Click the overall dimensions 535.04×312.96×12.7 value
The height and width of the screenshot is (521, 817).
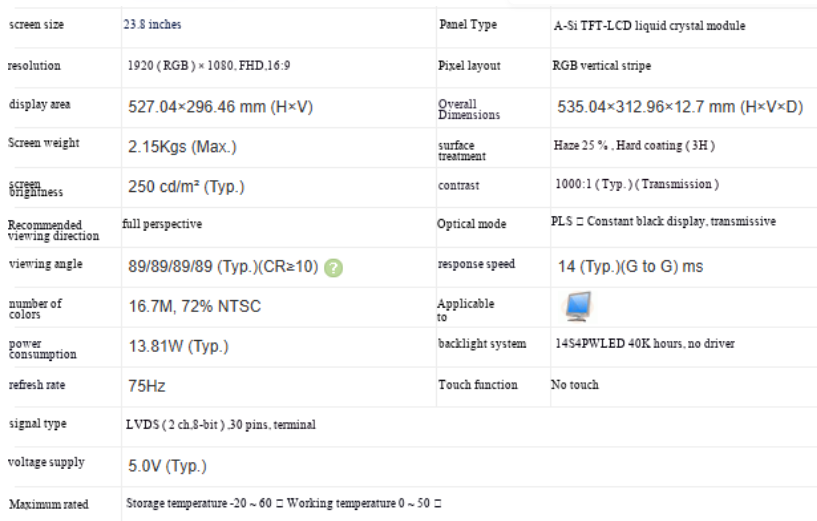(680, 107)
